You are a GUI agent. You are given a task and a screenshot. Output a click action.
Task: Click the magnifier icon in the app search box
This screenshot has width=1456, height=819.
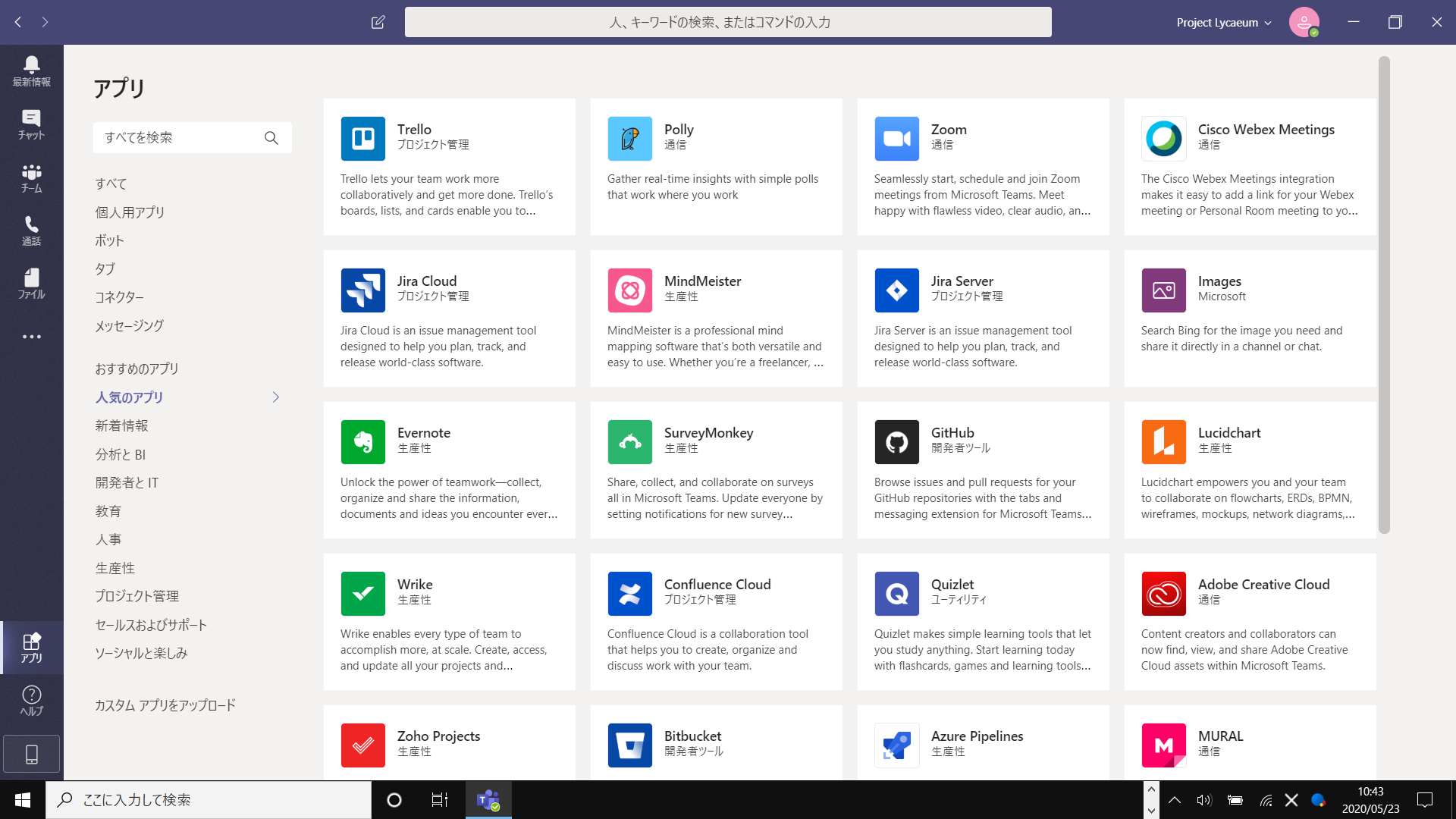(271, 138)
